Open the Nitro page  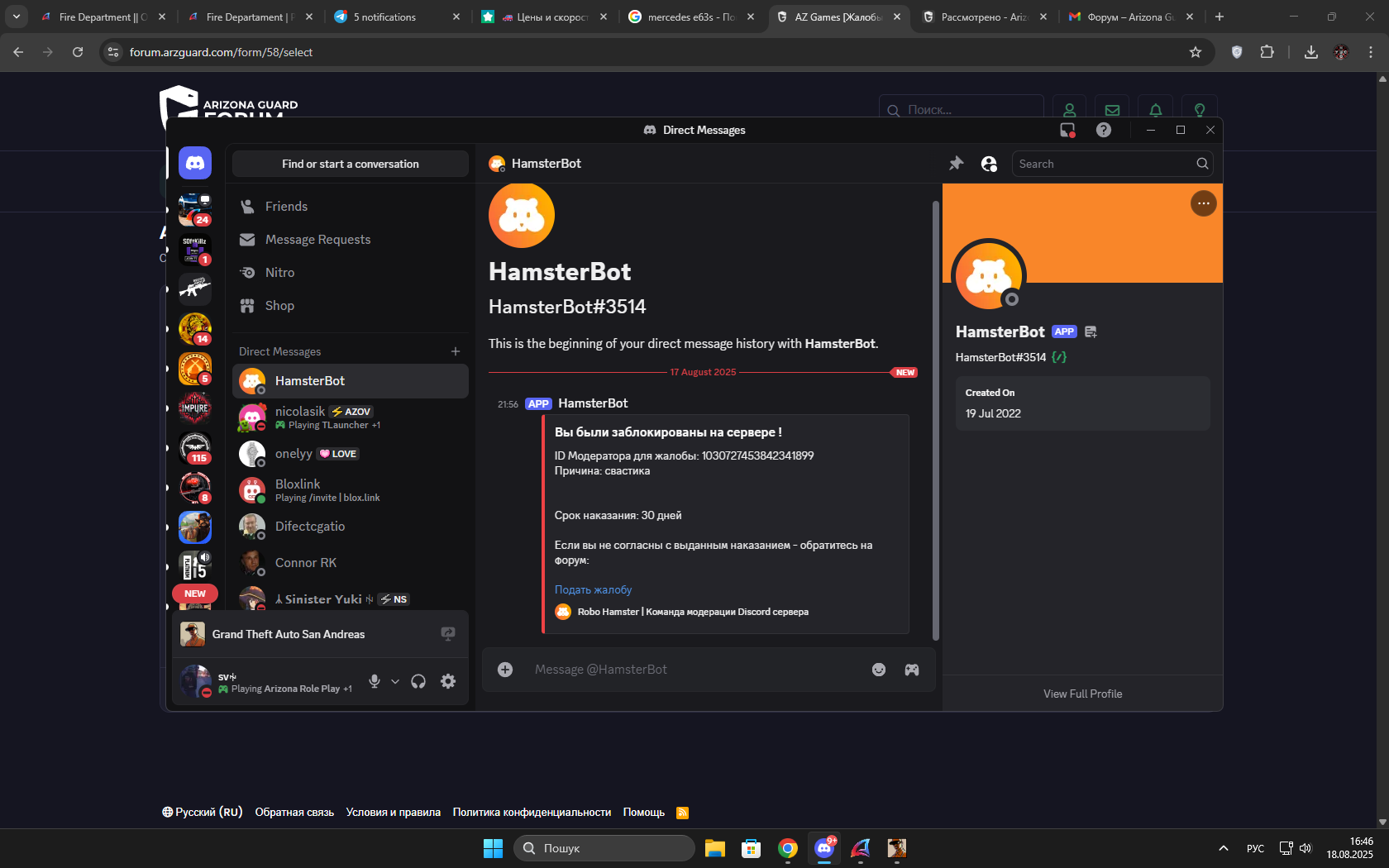351,273
